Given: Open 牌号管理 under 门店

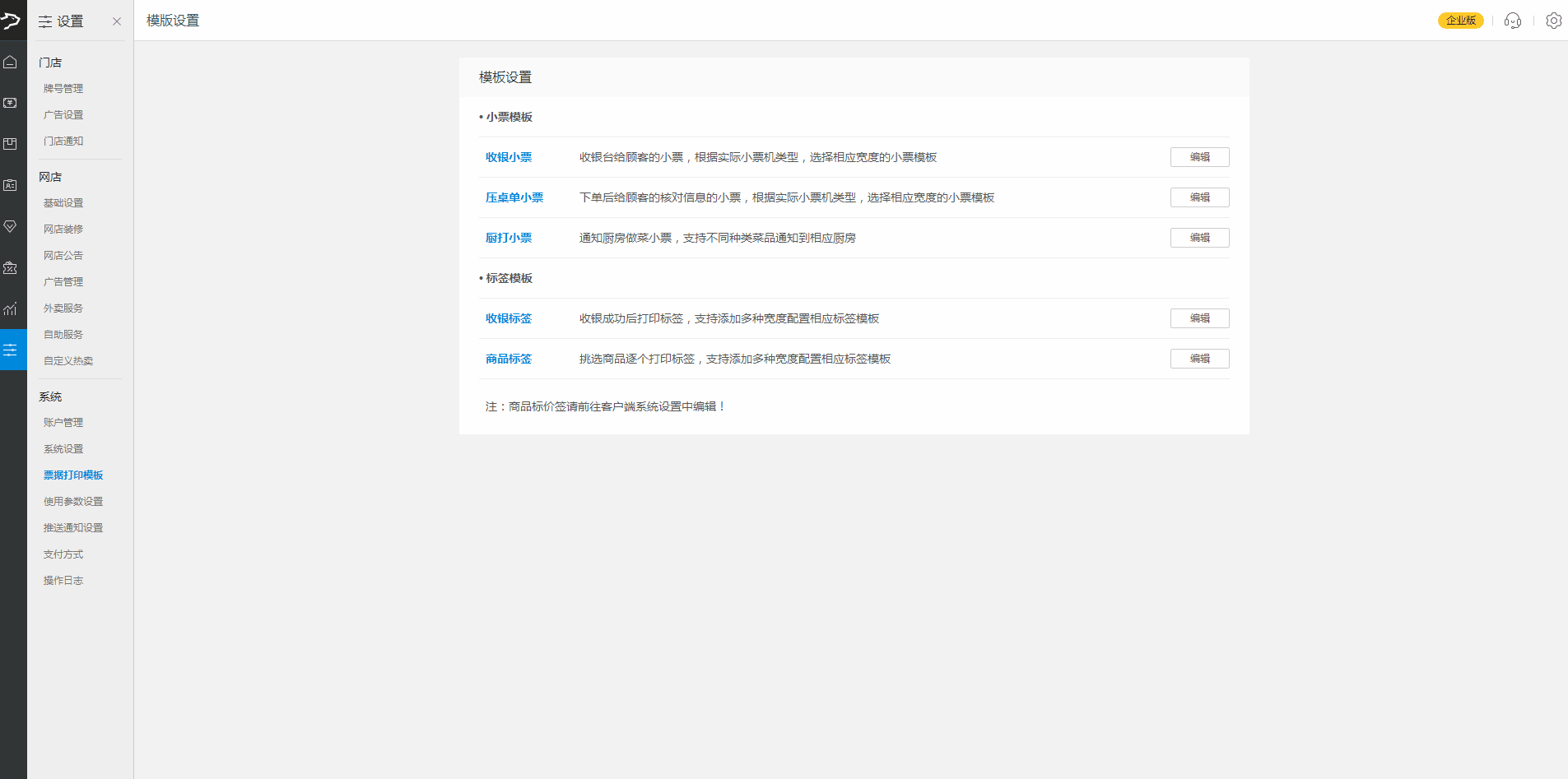Looking at the screenshot, I should point(63,89).
